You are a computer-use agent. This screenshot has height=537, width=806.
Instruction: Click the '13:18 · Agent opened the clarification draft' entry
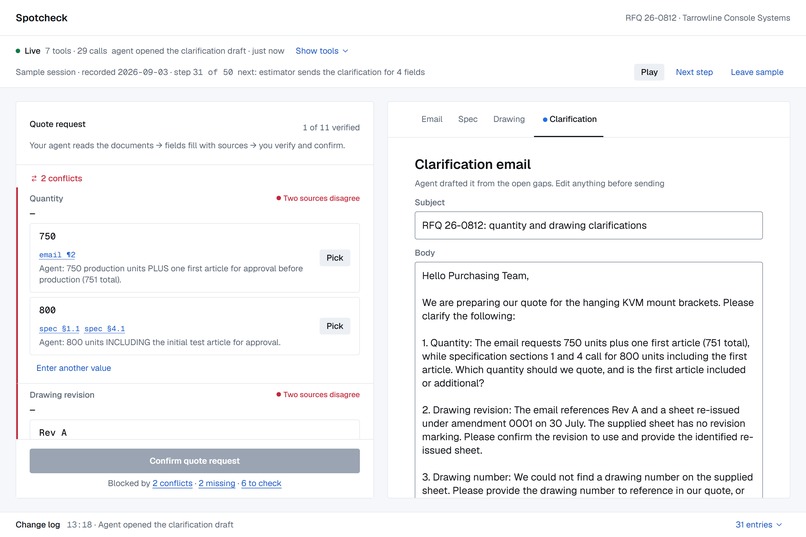(150, 525)
